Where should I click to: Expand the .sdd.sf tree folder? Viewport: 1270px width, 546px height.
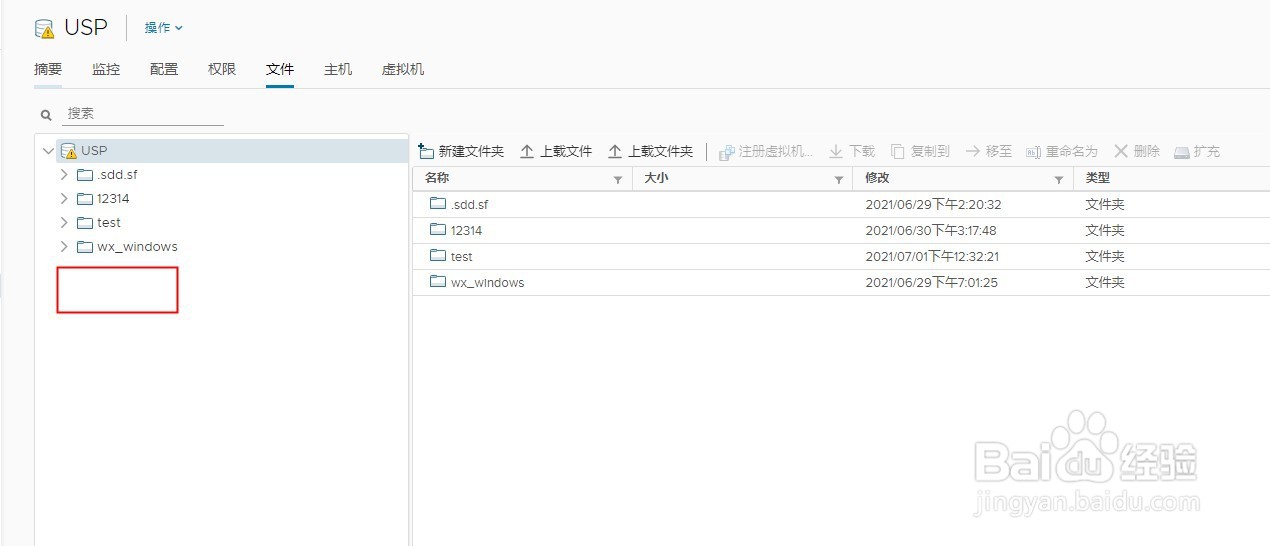click(x=64, y=175)
